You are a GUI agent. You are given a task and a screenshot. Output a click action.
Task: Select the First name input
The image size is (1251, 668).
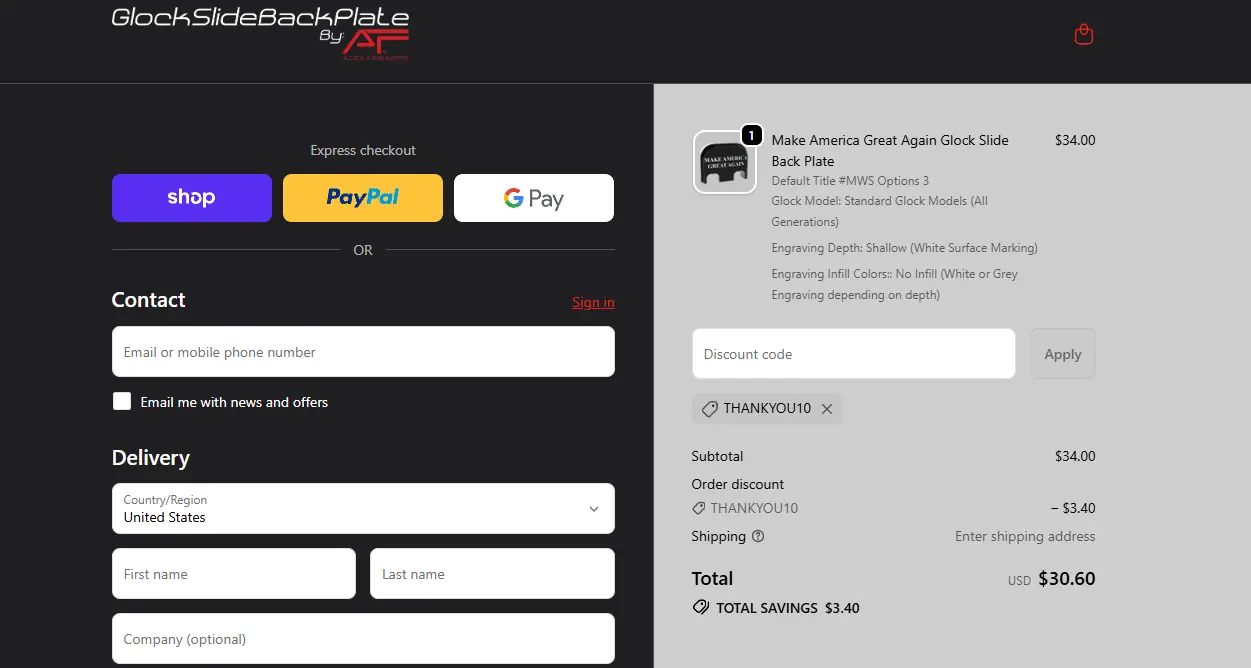tap(233, 574)
